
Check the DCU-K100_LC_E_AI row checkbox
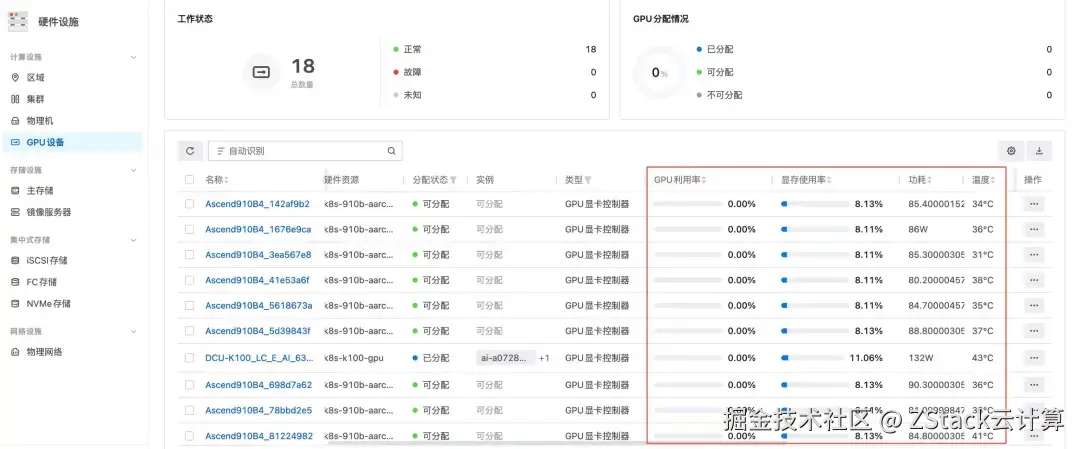click(x=189, y=358)
